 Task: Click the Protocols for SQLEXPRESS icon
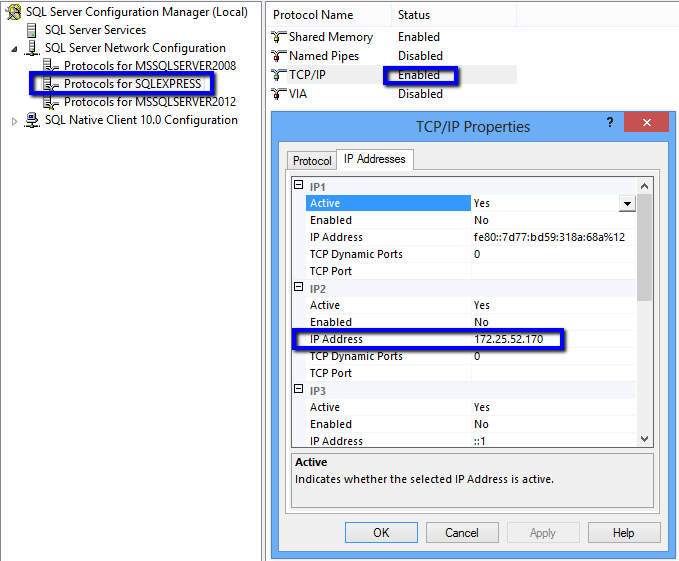tap(51, 84)
